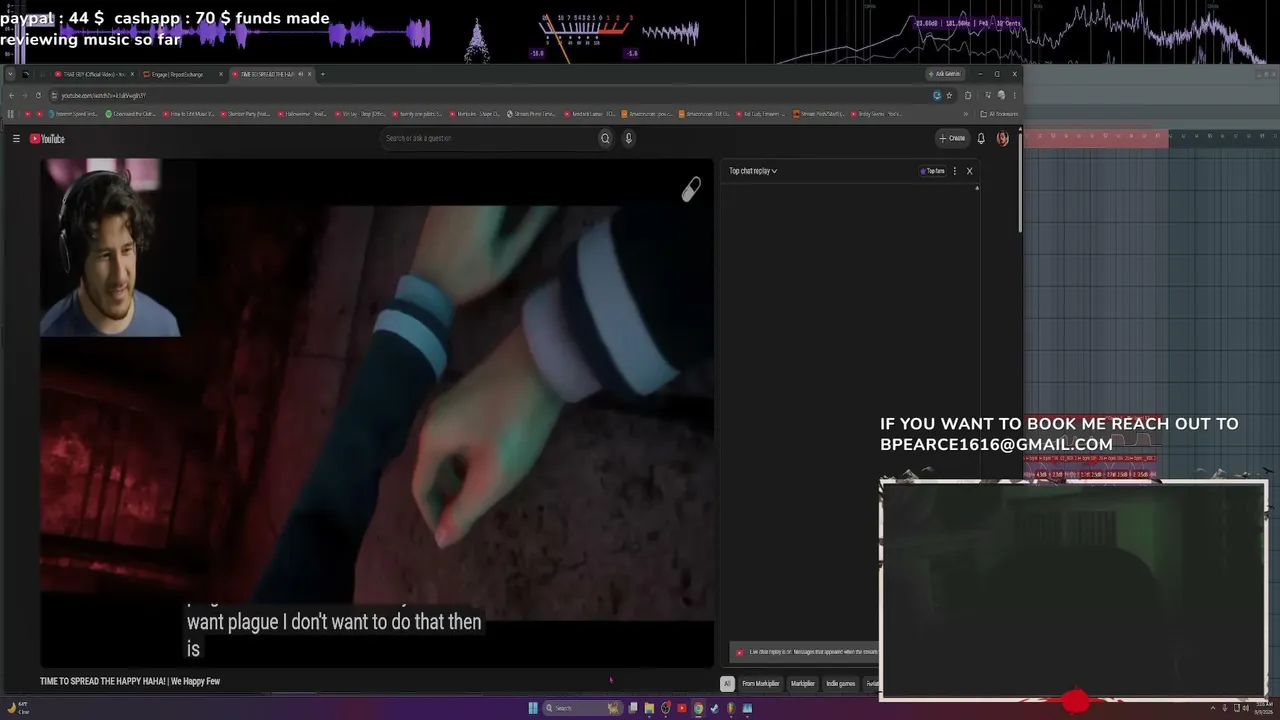Open Task View on the taskbar
The height and width of the screenshot is (720, 1280).
[633, 708]
